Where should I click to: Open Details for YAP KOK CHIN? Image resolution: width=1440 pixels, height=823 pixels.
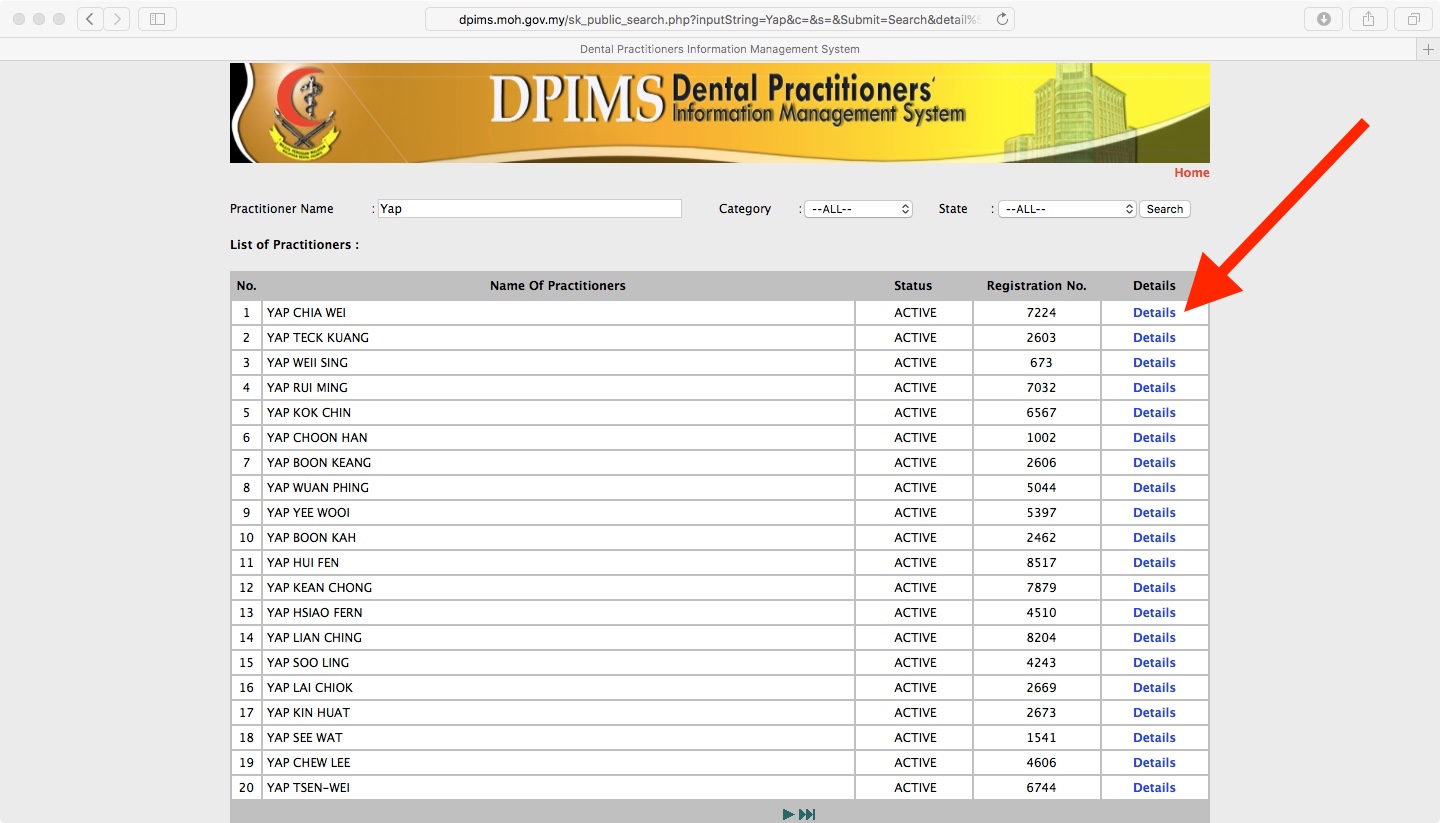point(1154,413)
